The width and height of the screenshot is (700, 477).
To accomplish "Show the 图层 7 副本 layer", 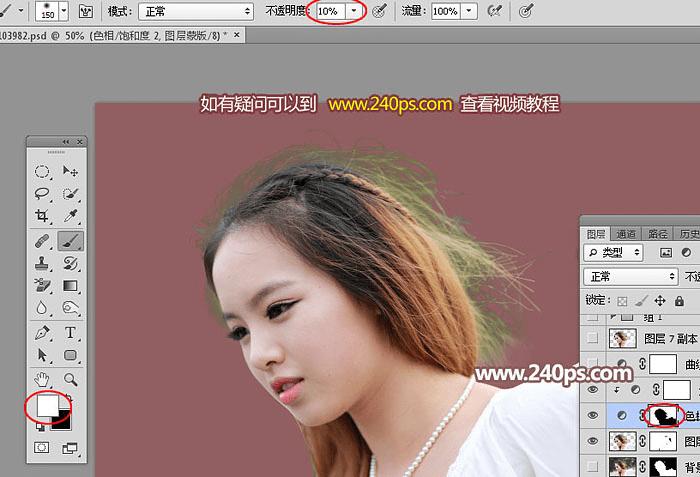I will [x=592, y=338].
